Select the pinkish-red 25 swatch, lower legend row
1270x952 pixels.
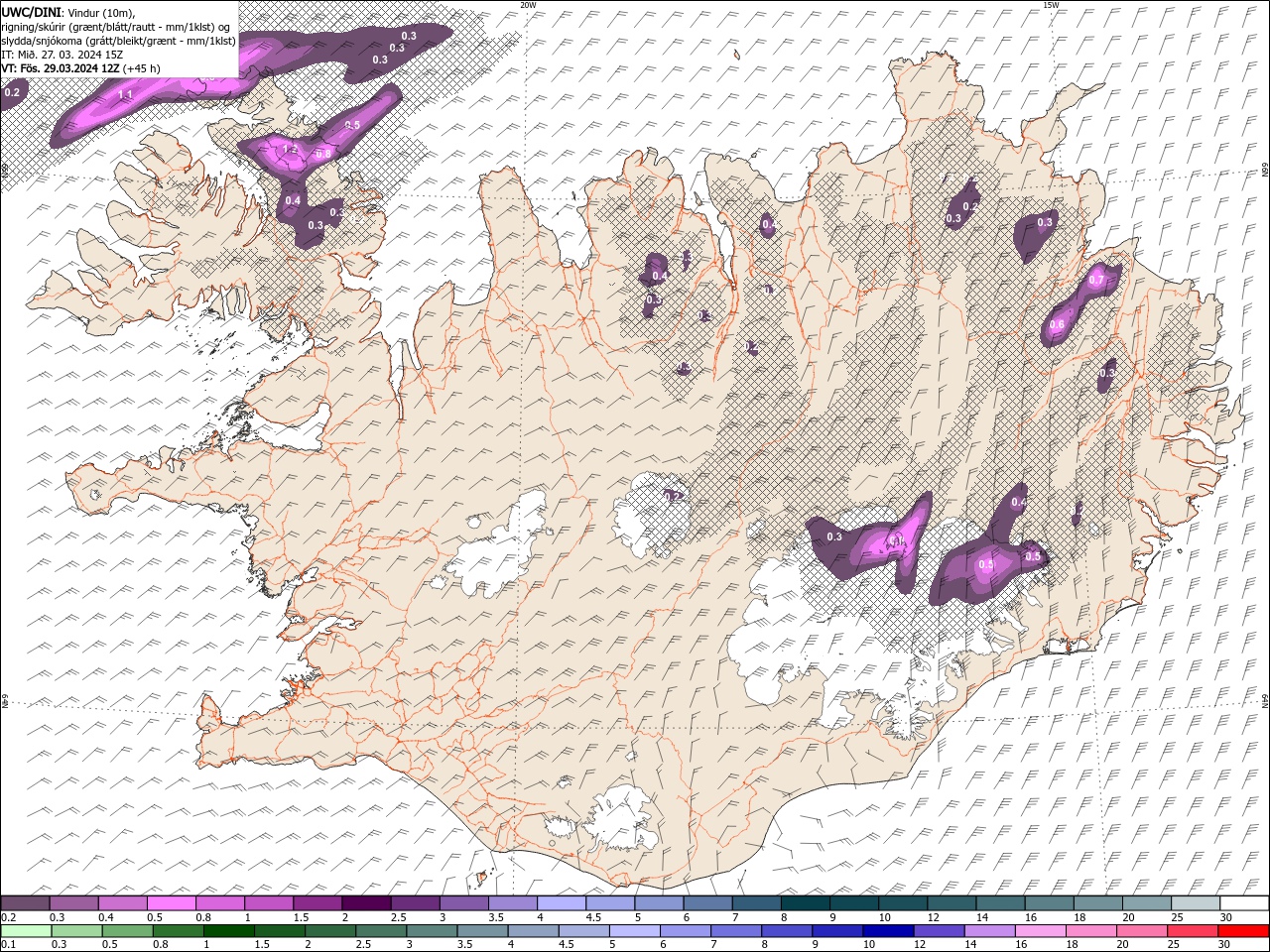[x=1193, y=931]
